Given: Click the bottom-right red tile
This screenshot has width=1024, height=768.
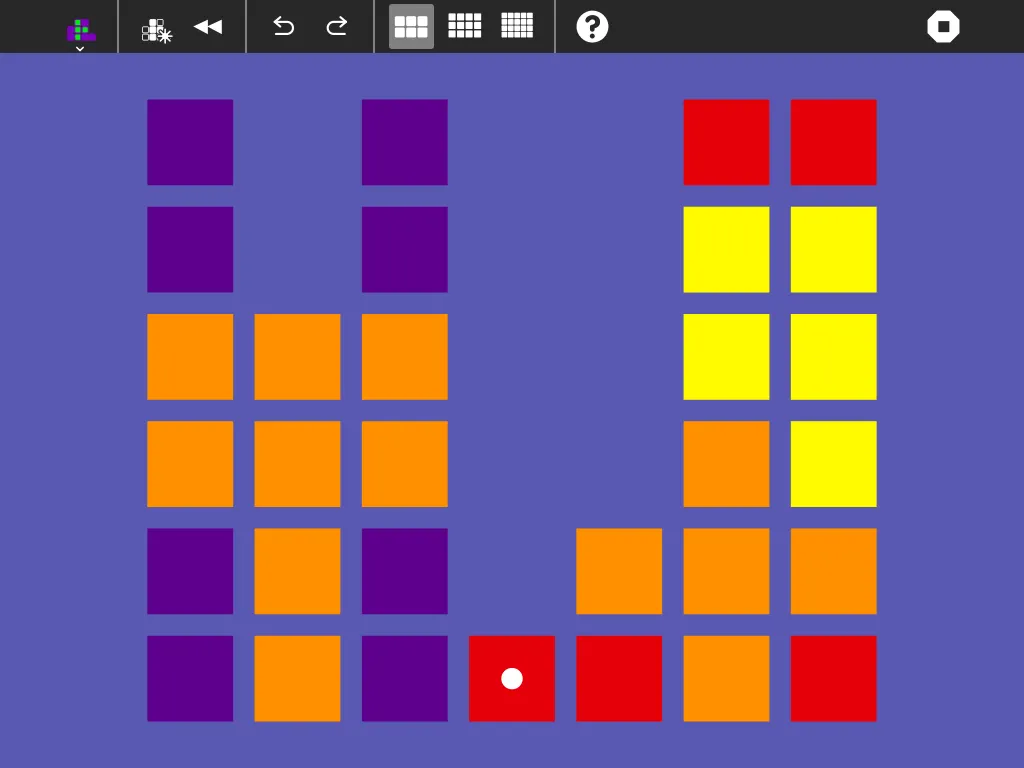Looking at the screenshot, I should (x=834, y=679).
